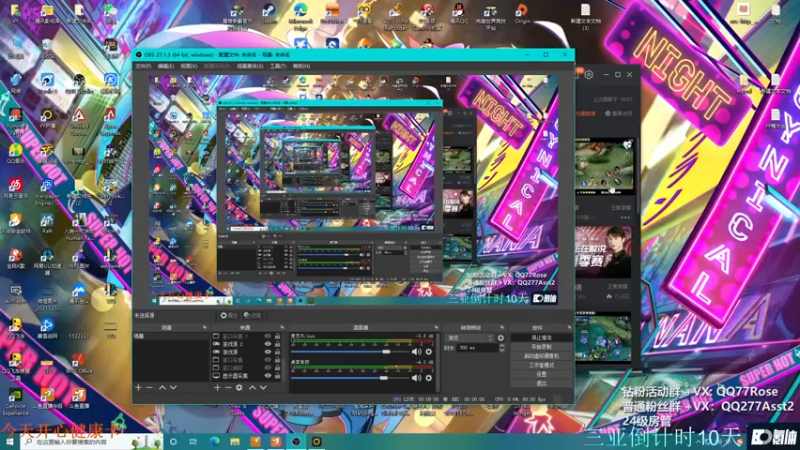Open the 渐变 transition type dropdown
Viewport: 800px width, 450px height.
(x=469, y=338)
